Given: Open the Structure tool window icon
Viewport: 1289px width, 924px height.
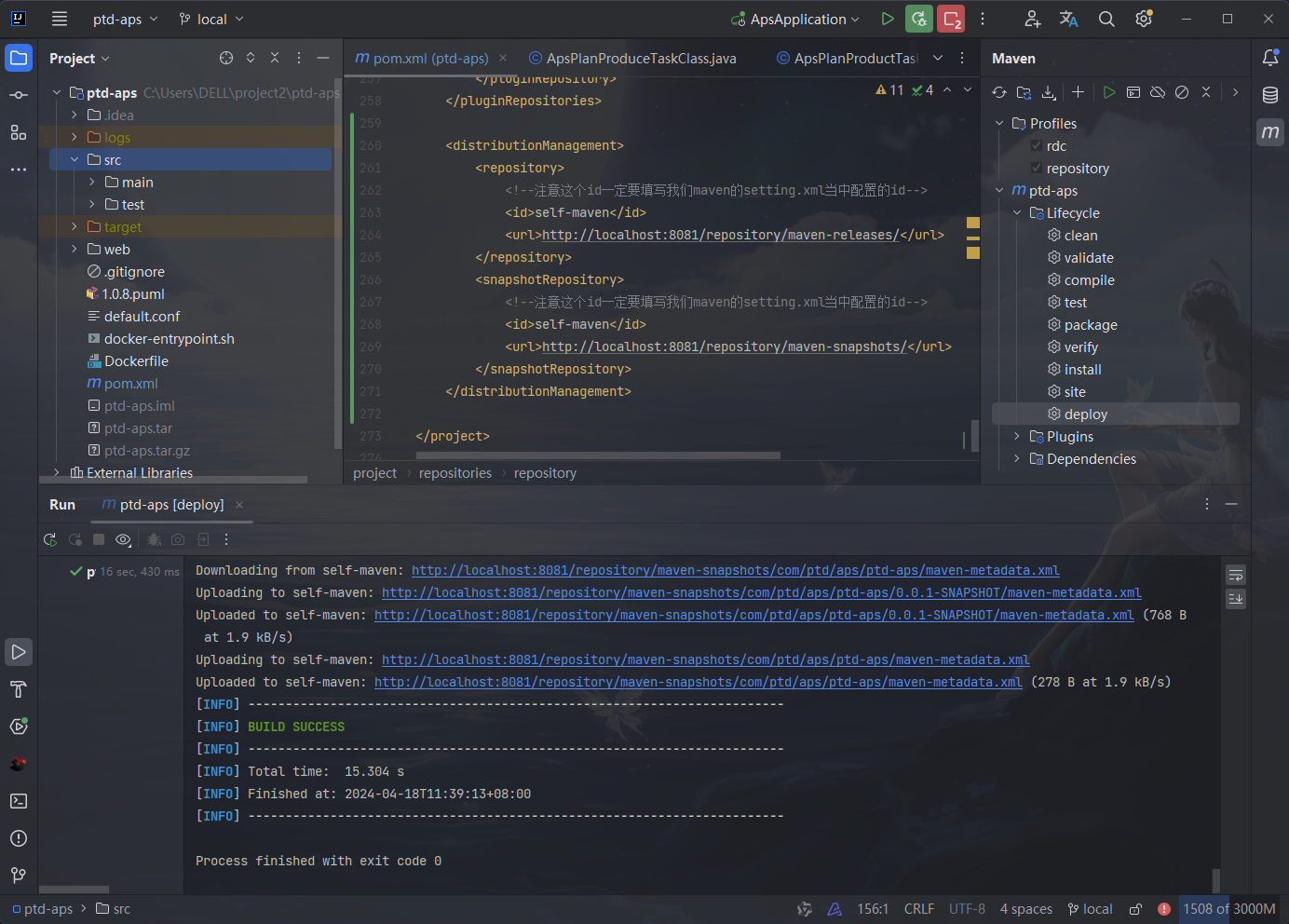Looking at the screenshot, I should click(19, 132).
